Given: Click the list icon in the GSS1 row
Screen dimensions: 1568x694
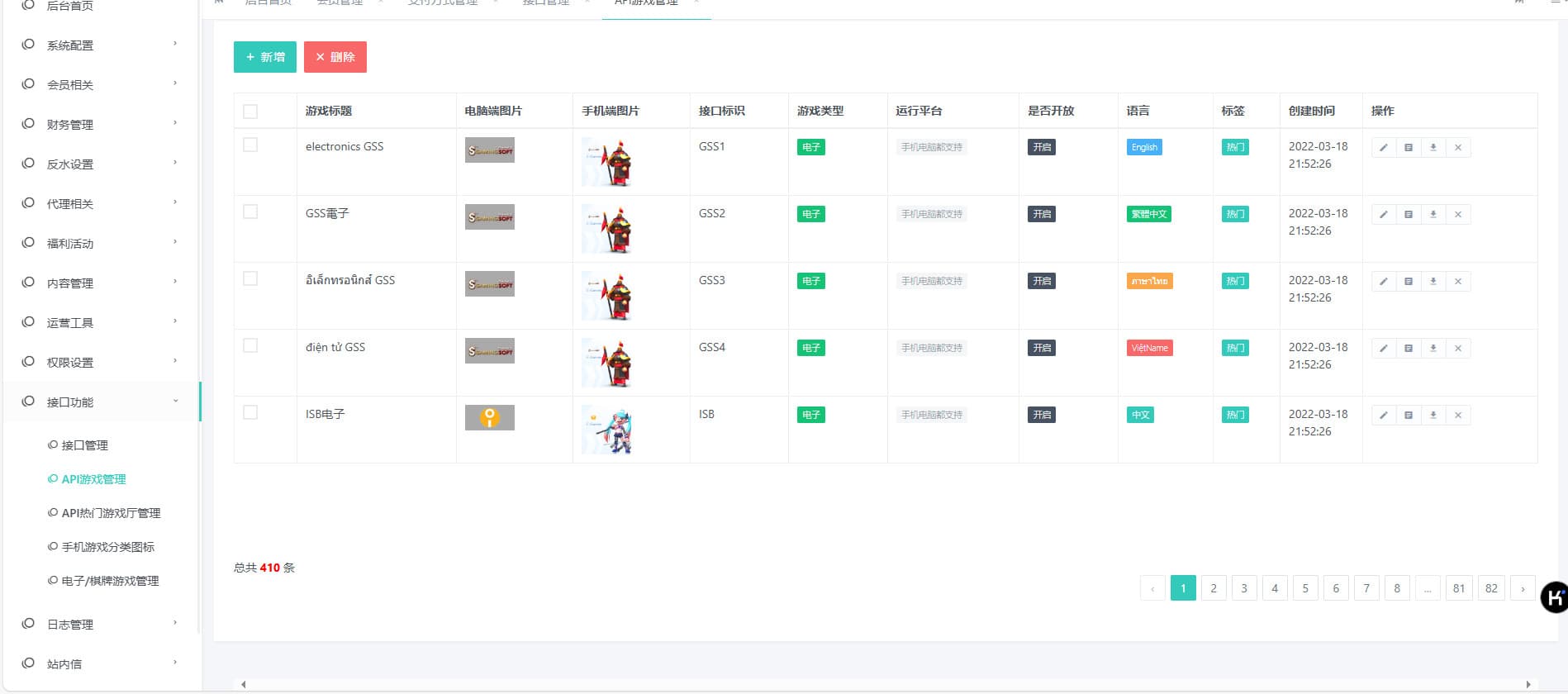Looking at the screenshot, I should click(x=1408, y=148).
